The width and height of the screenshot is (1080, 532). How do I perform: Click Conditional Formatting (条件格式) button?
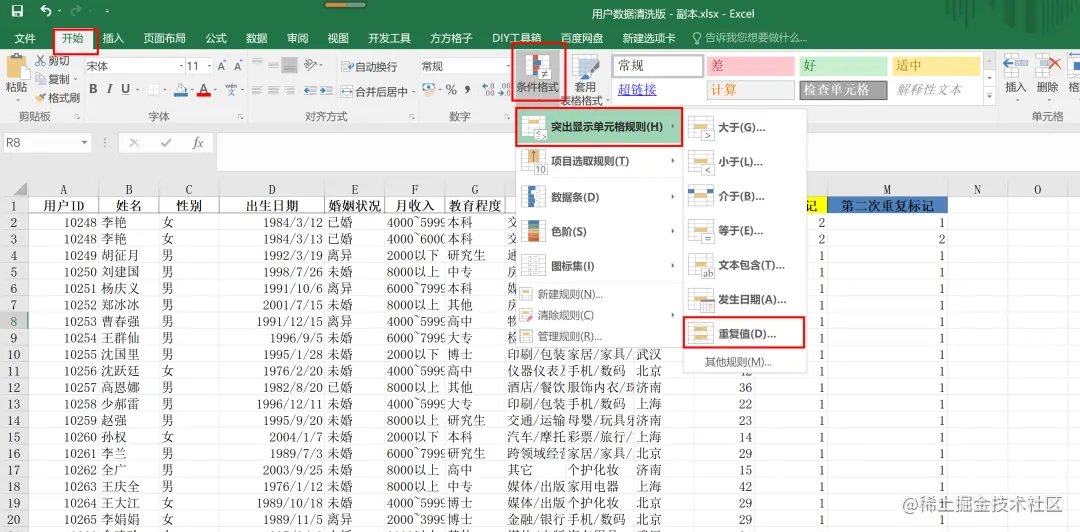point(537,71)
